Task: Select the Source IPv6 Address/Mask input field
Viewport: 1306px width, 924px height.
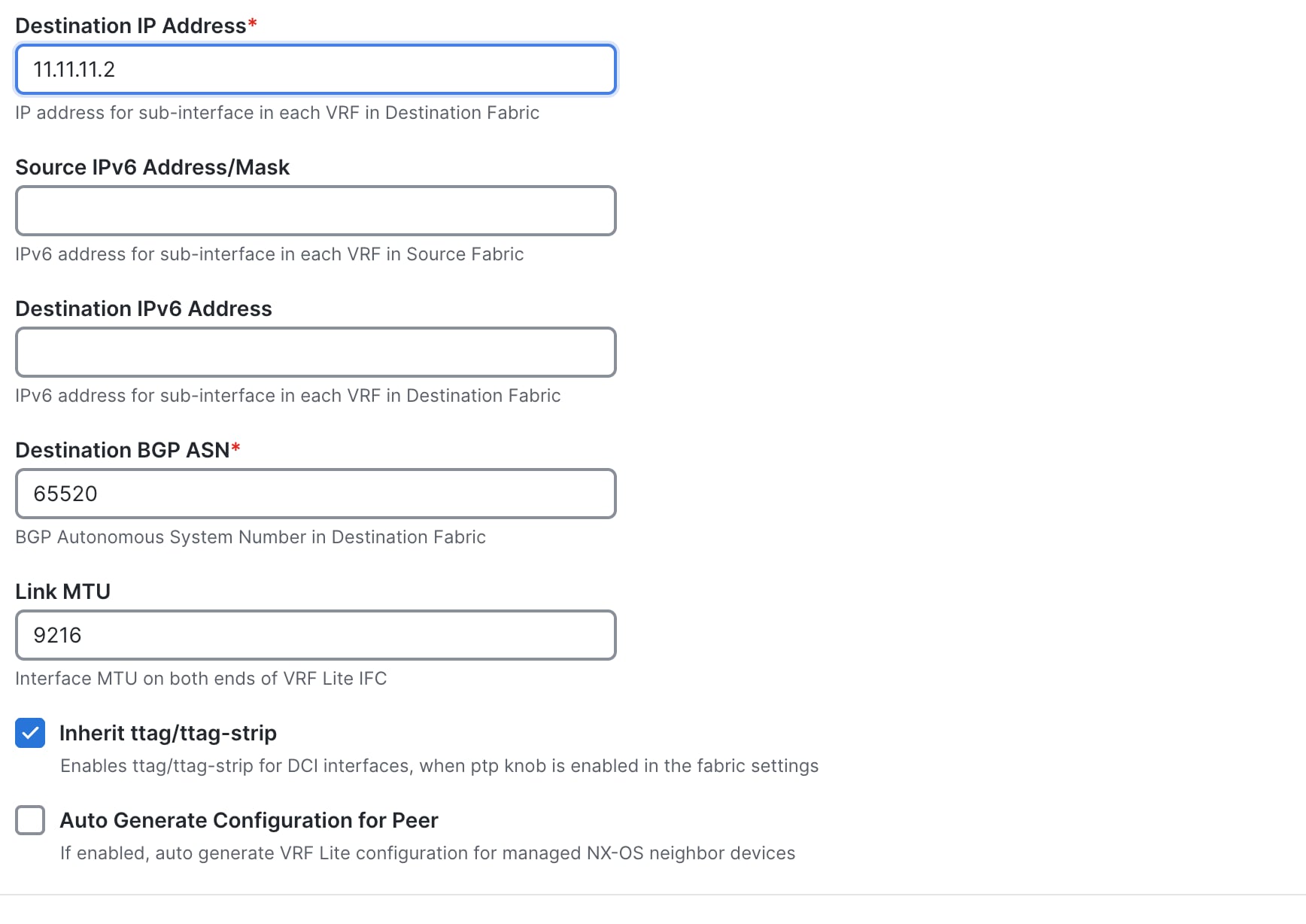Action: tap(316, 211)
